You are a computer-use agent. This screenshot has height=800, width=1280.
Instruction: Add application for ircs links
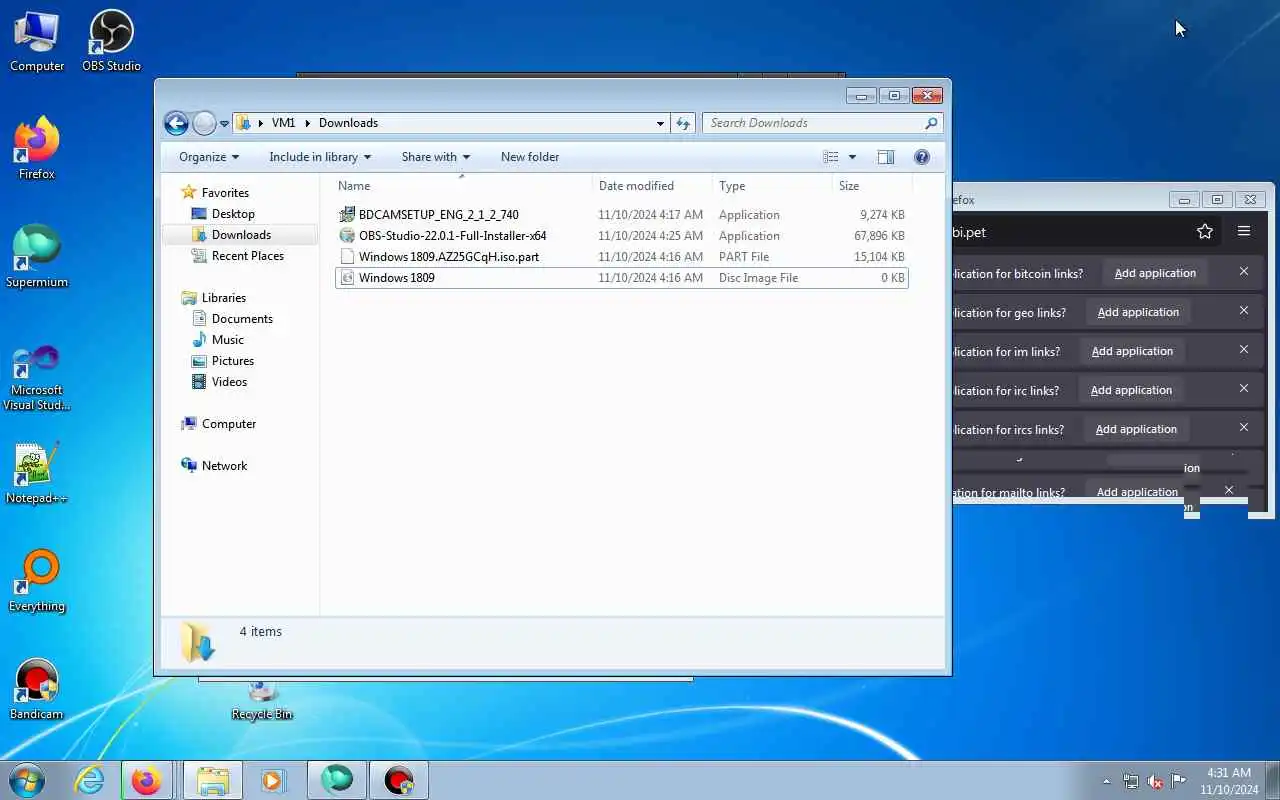[1136, 429]
